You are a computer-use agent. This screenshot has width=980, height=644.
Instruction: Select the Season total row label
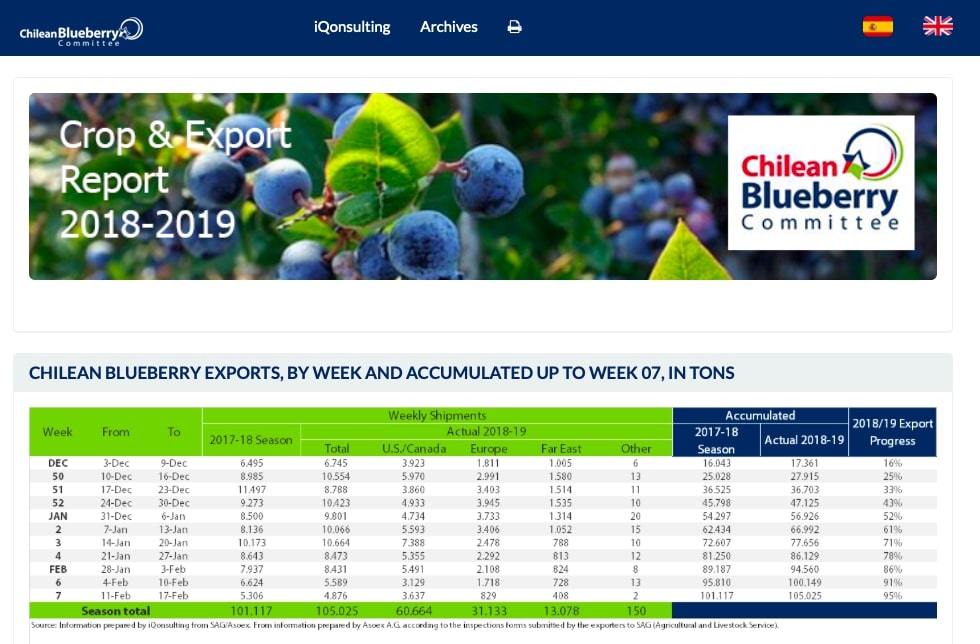(x=116, y=611)
